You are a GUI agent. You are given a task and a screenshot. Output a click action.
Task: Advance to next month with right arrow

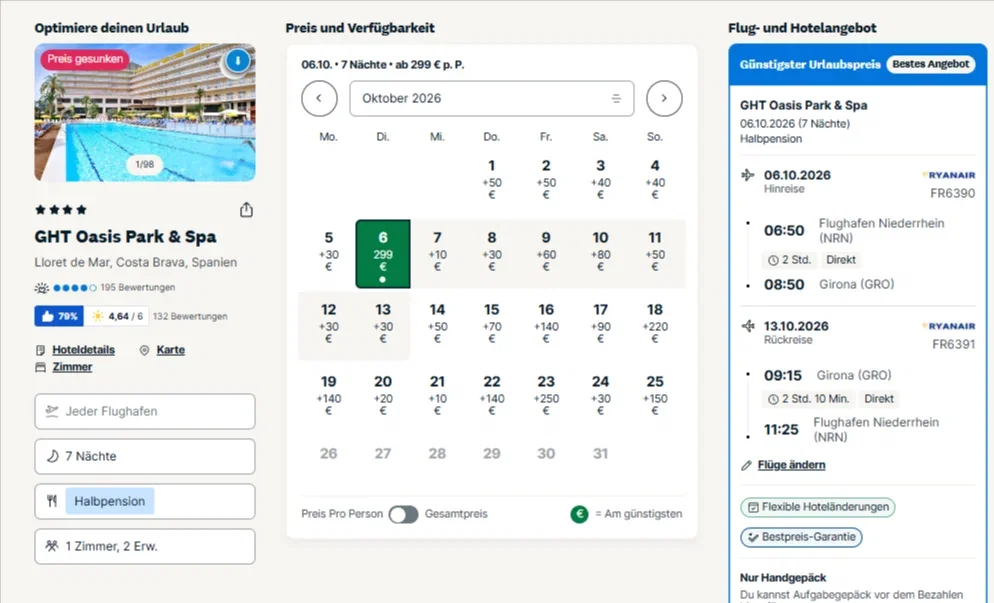664,98
